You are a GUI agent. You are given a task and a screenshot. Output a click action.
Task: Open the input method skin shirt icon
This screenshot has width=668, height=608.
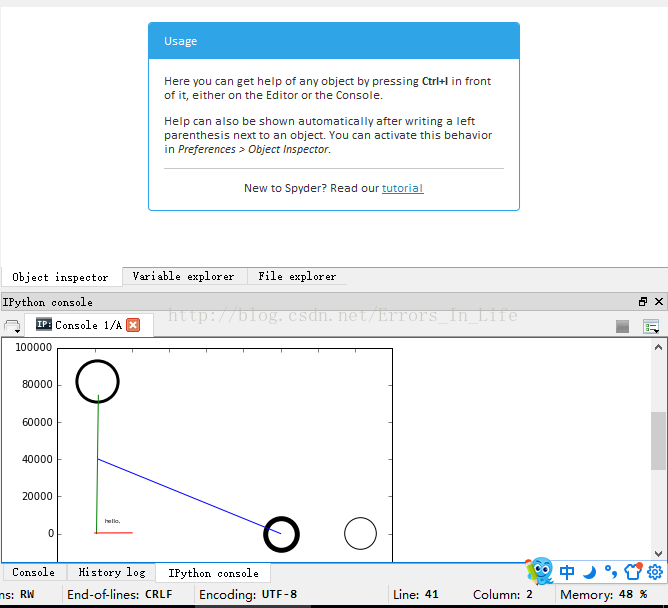[x=632, y=572]
